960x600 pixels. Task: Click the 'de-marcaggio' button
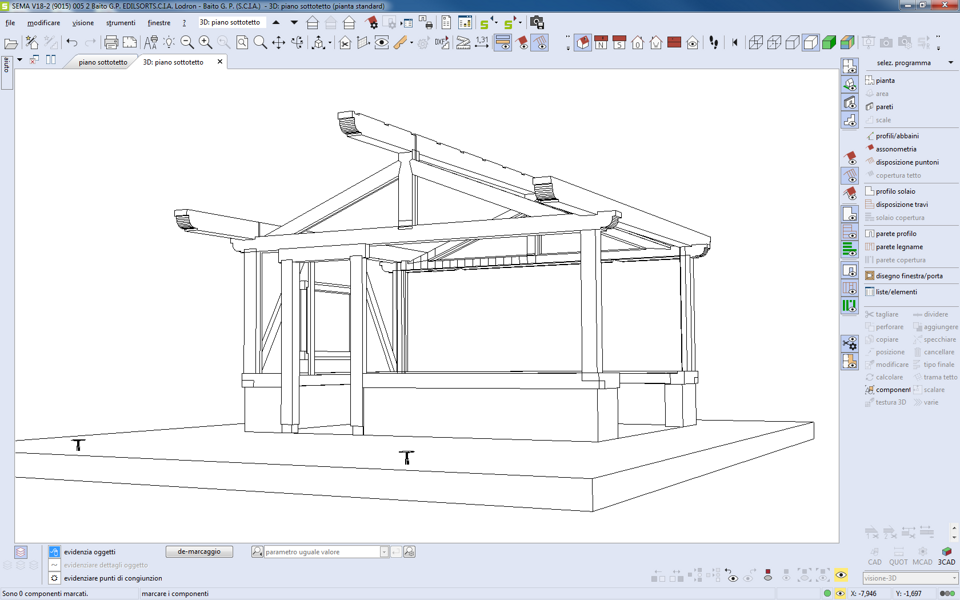(x=199, y=552)
